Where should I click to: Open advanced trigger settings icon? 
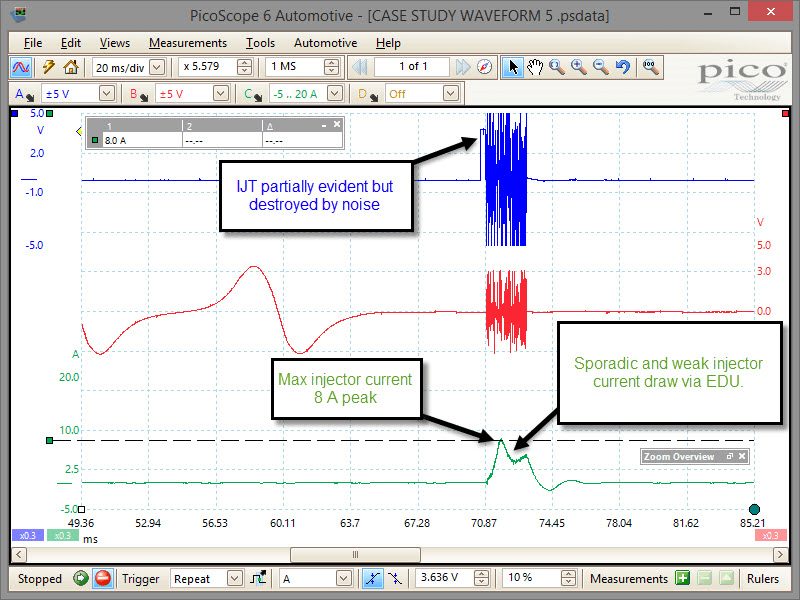[x=258, y=579]
